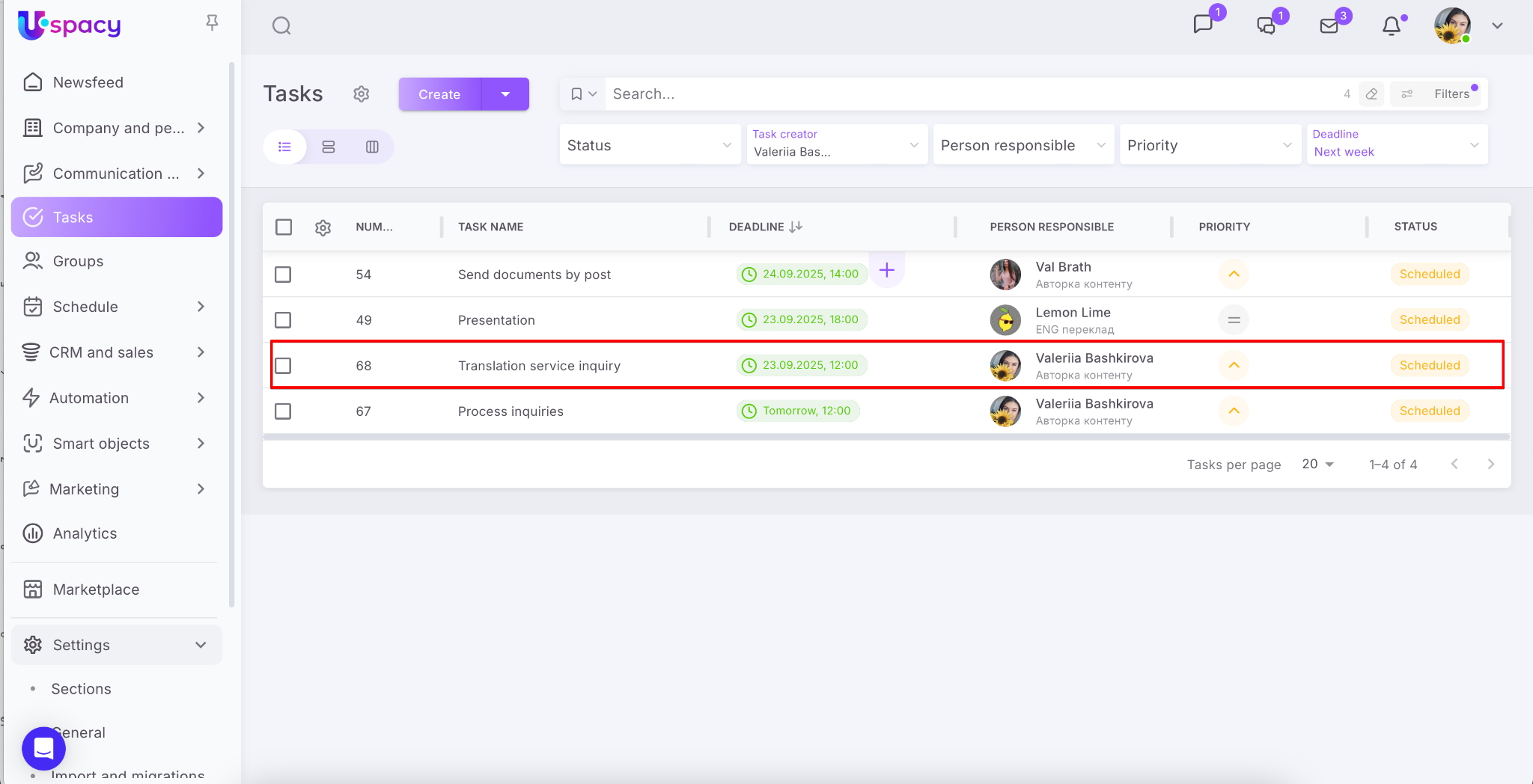This screenshot has height=784, width=1533.
Task: Open the global search magnifier icon
Action: tap(281, 26)
